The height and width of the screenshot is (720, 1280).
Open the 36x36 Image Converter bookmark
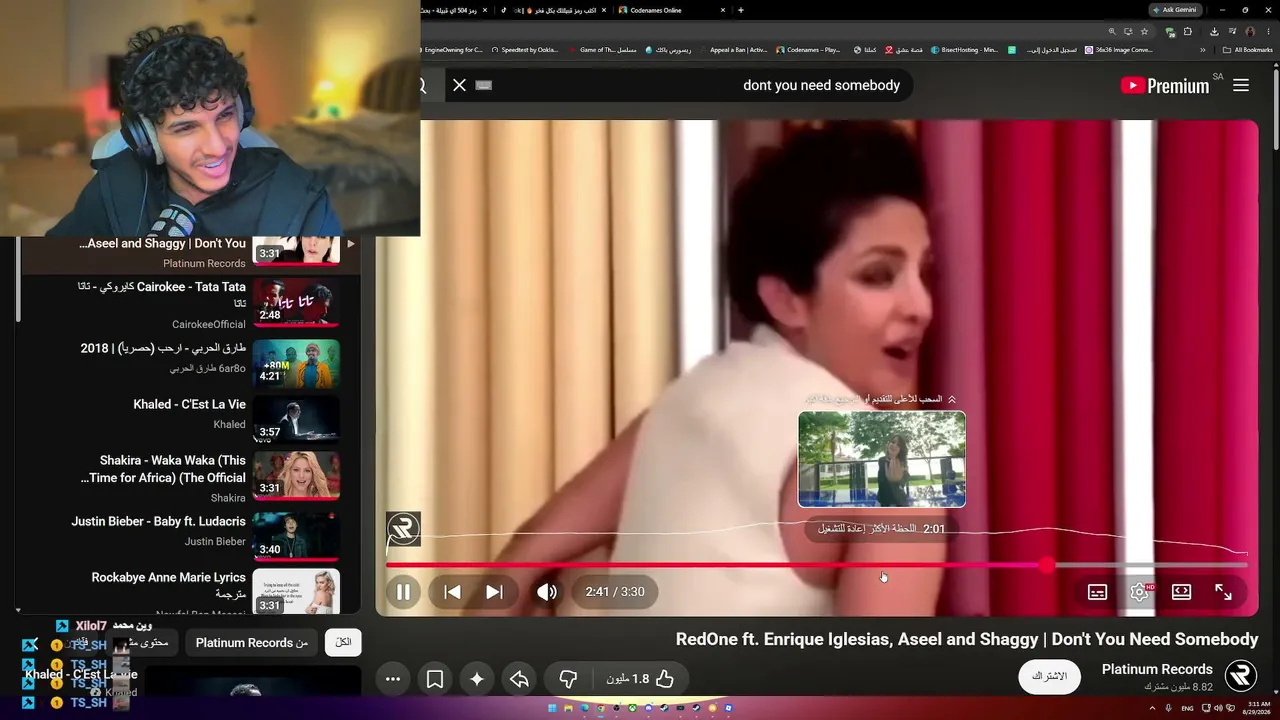click(1119, 50)
